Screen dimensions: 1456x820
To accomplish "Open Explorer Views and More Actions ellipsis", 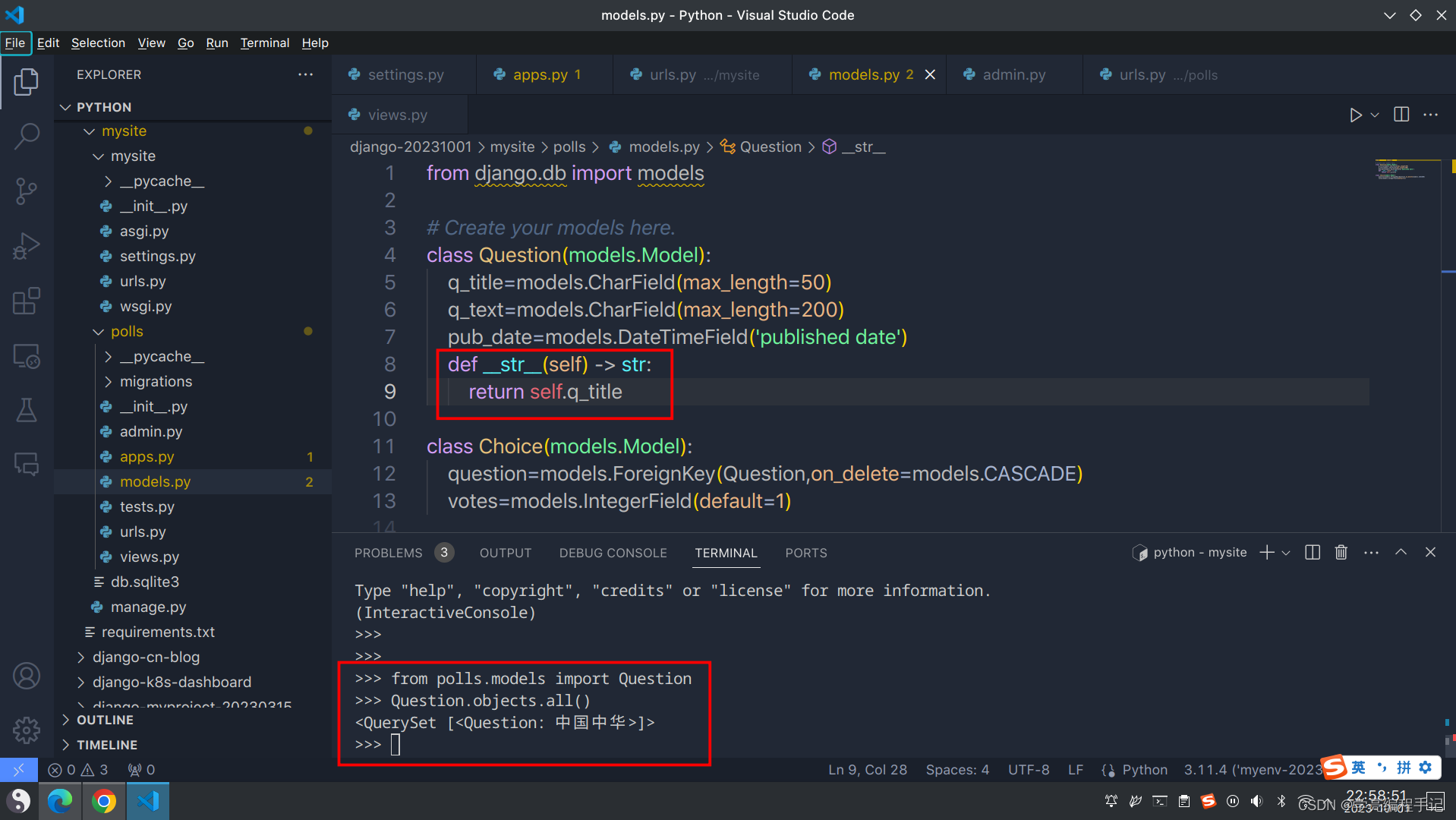I will (306, 74).
